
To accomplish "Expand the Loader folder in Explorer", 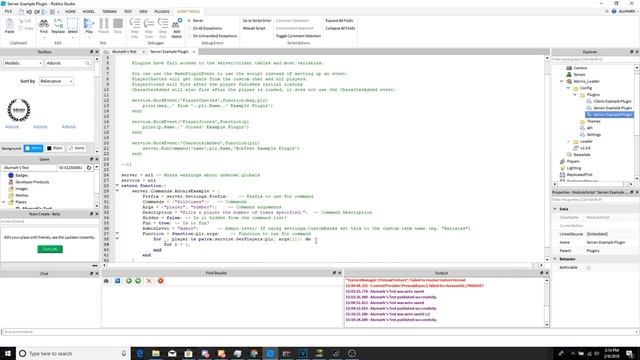I will (x=568, y=141).
